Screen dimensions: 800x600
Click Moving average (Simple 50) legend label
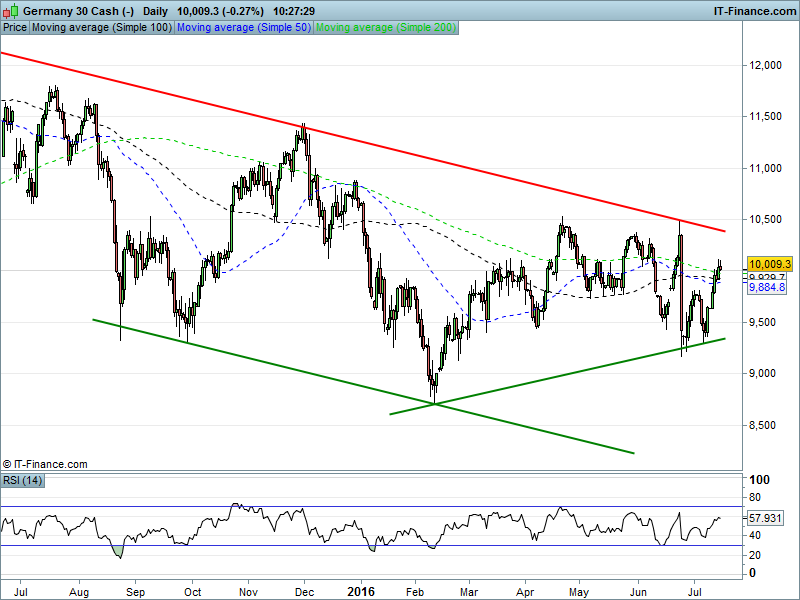[244, 28]
